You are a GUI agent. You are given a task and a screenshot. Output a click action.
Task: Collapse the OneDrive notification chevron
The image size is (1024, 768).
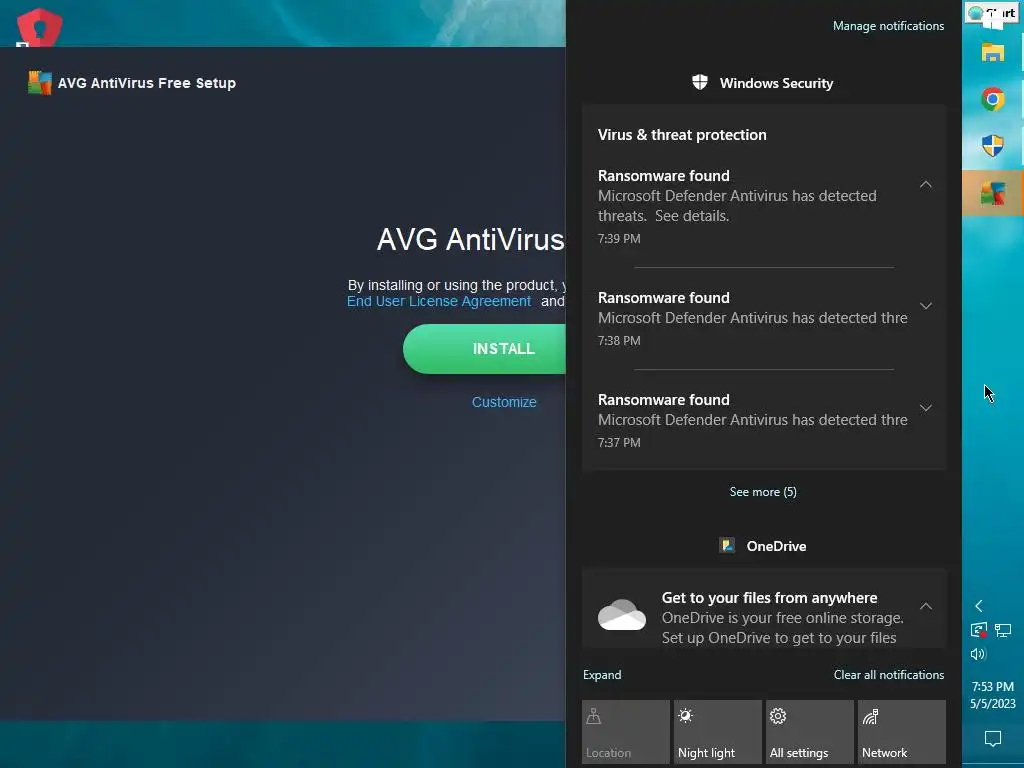click(x=926, y=606)
